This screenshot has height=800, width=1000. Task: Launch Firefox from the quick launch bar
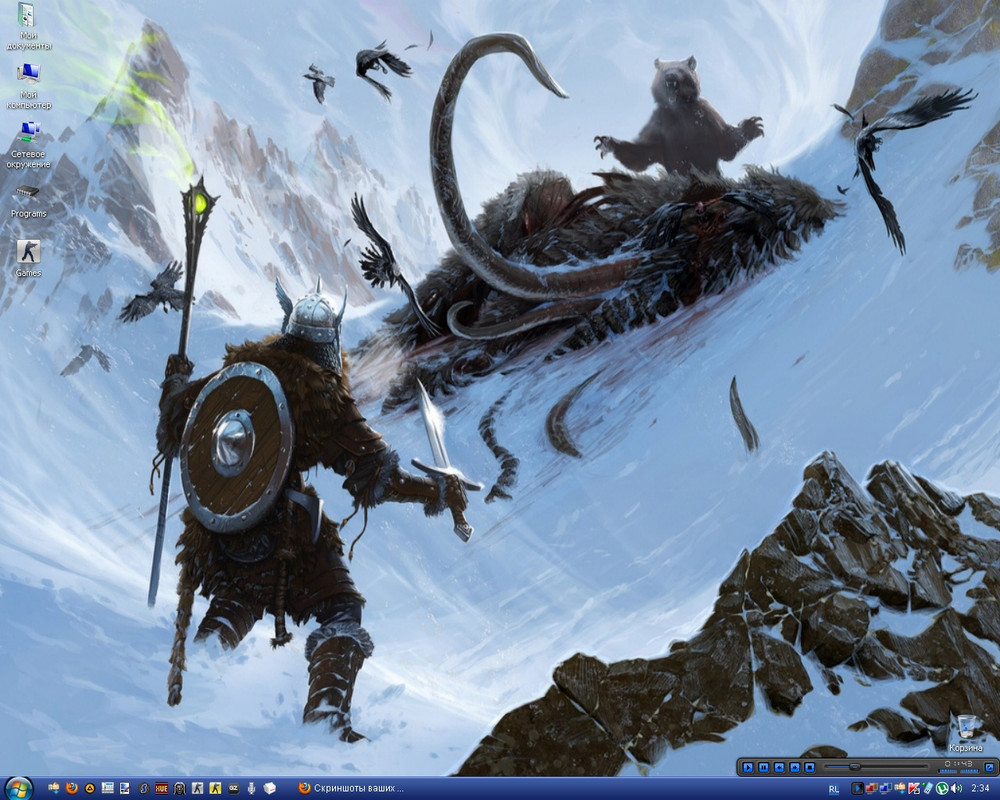pyautogui.click(x=72, y=788)
